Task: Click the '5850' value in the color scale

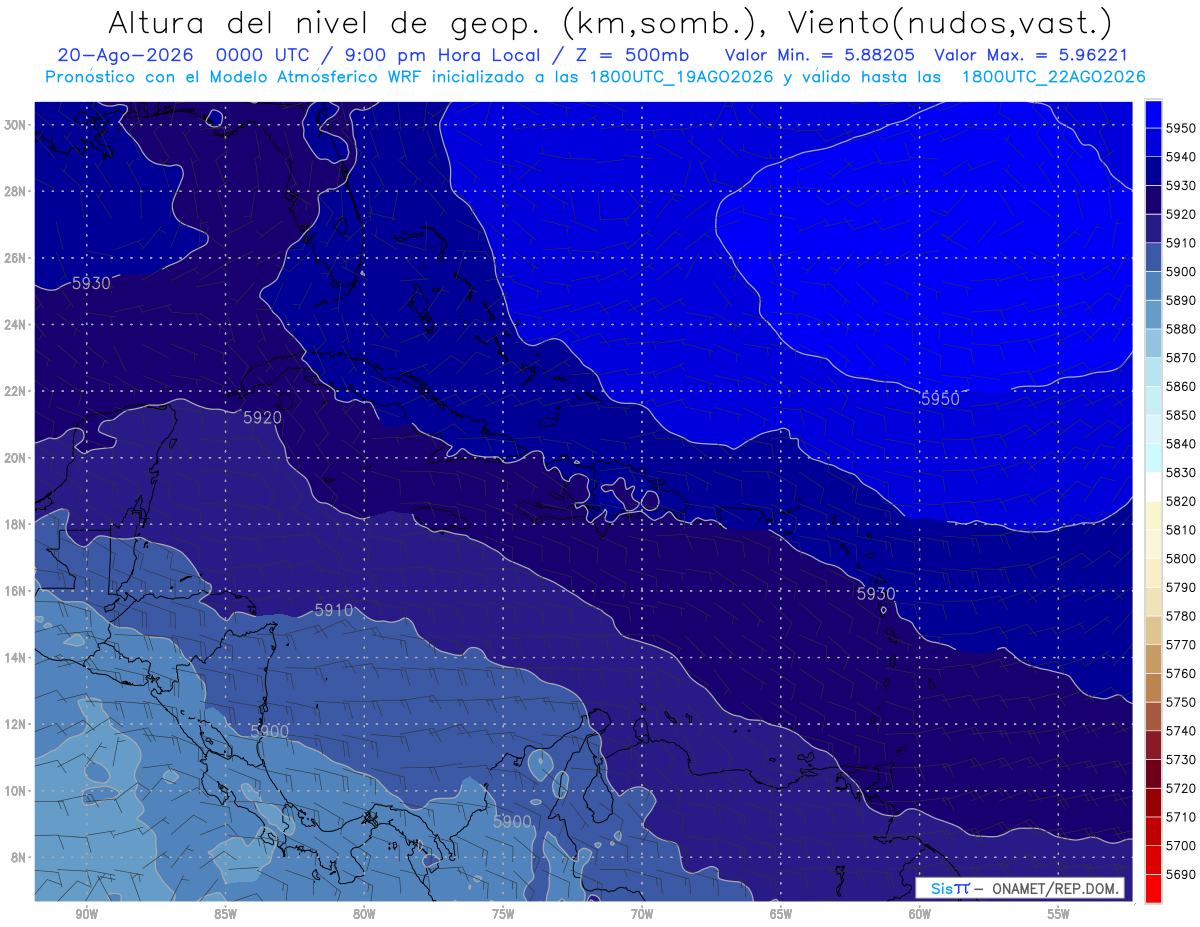Action: click(1180, 415)
